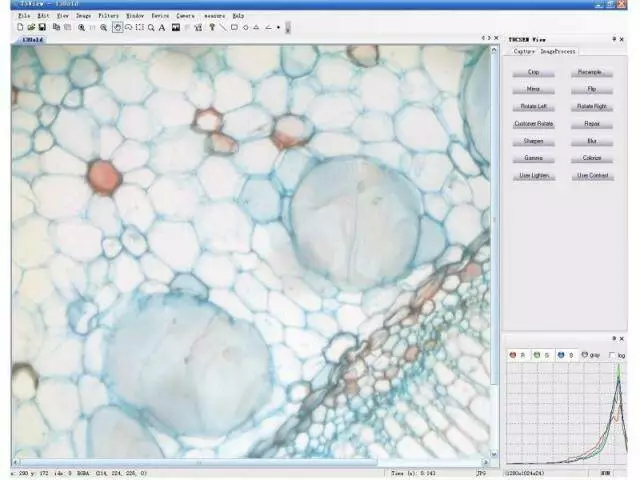Viewport: 640px width, 480px height.
Task: Toggle the red channel in histogram
Action: [514, 354]
